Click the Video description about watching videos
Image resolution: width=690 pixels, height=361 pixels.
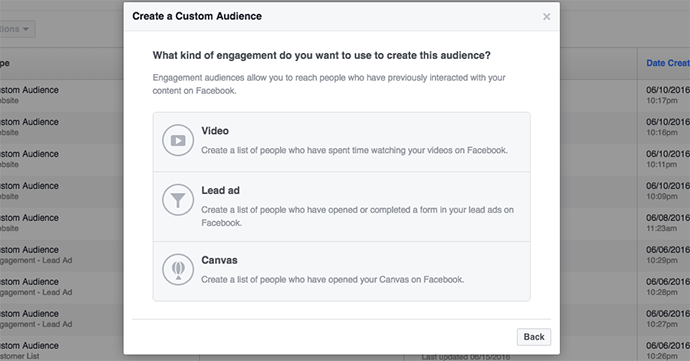tap(354, 150)
